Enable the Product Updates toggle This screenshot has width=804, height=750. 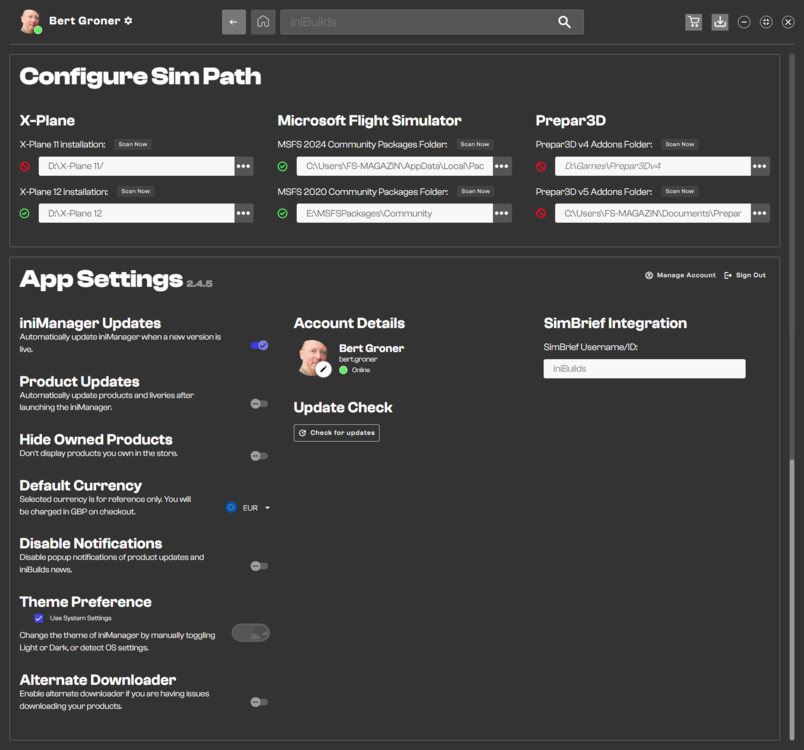(x=259, y=403)
